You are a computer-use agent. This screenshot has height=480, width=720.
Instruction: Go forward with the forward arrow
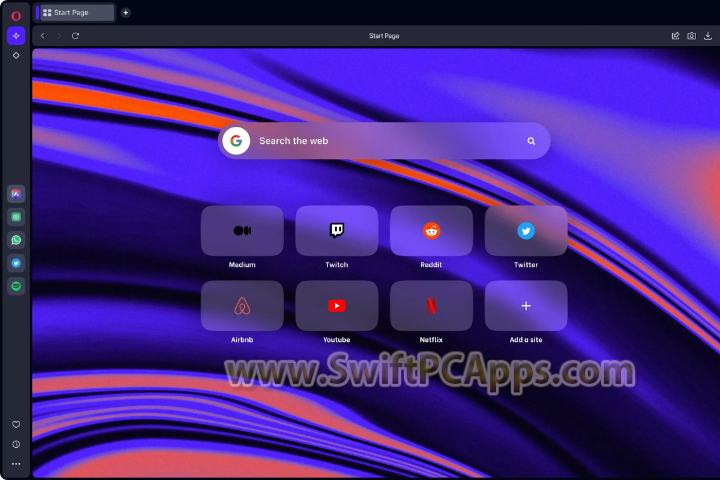coord(59,36)
